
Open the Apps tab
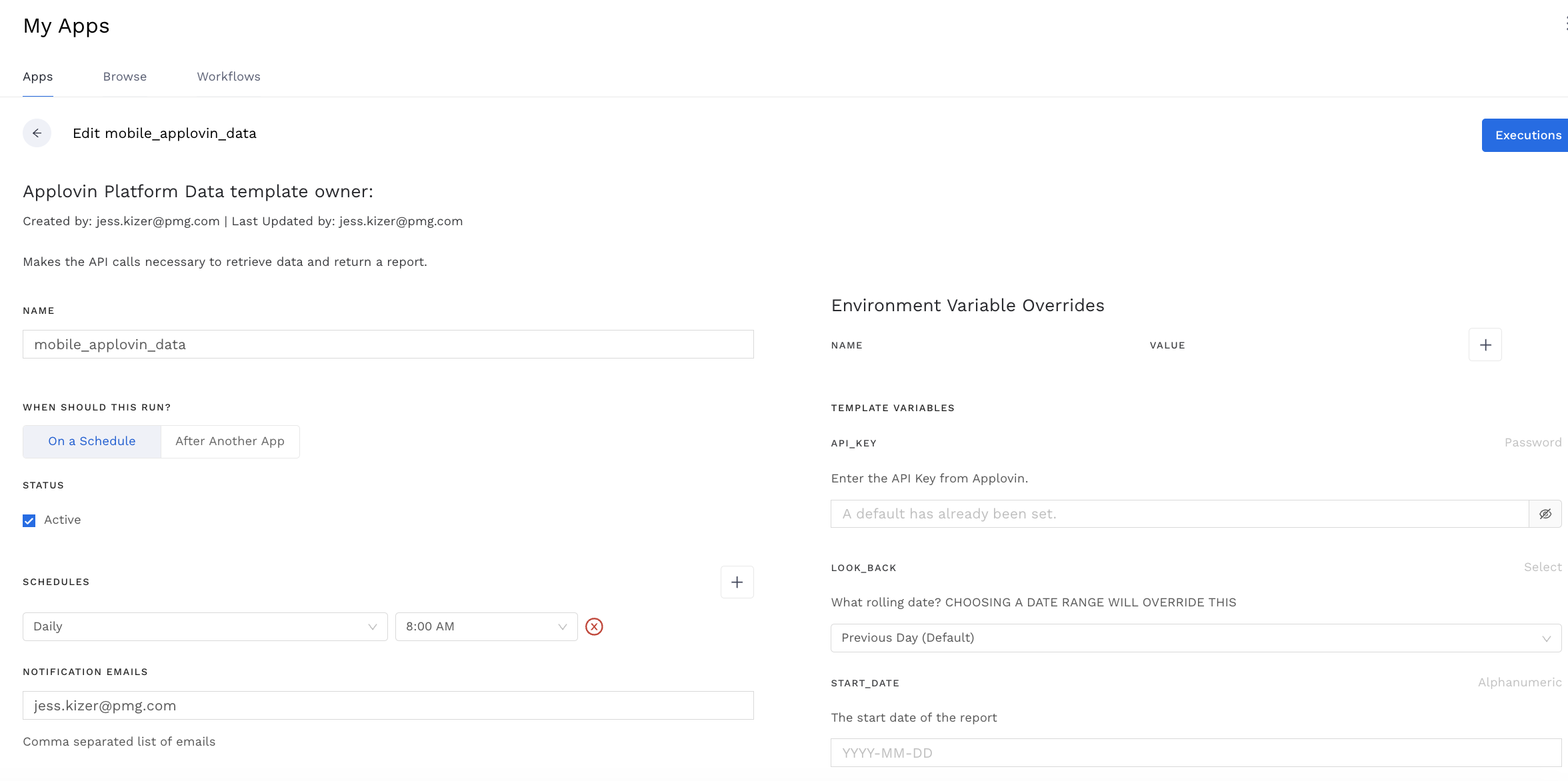(x=38, y=77)
